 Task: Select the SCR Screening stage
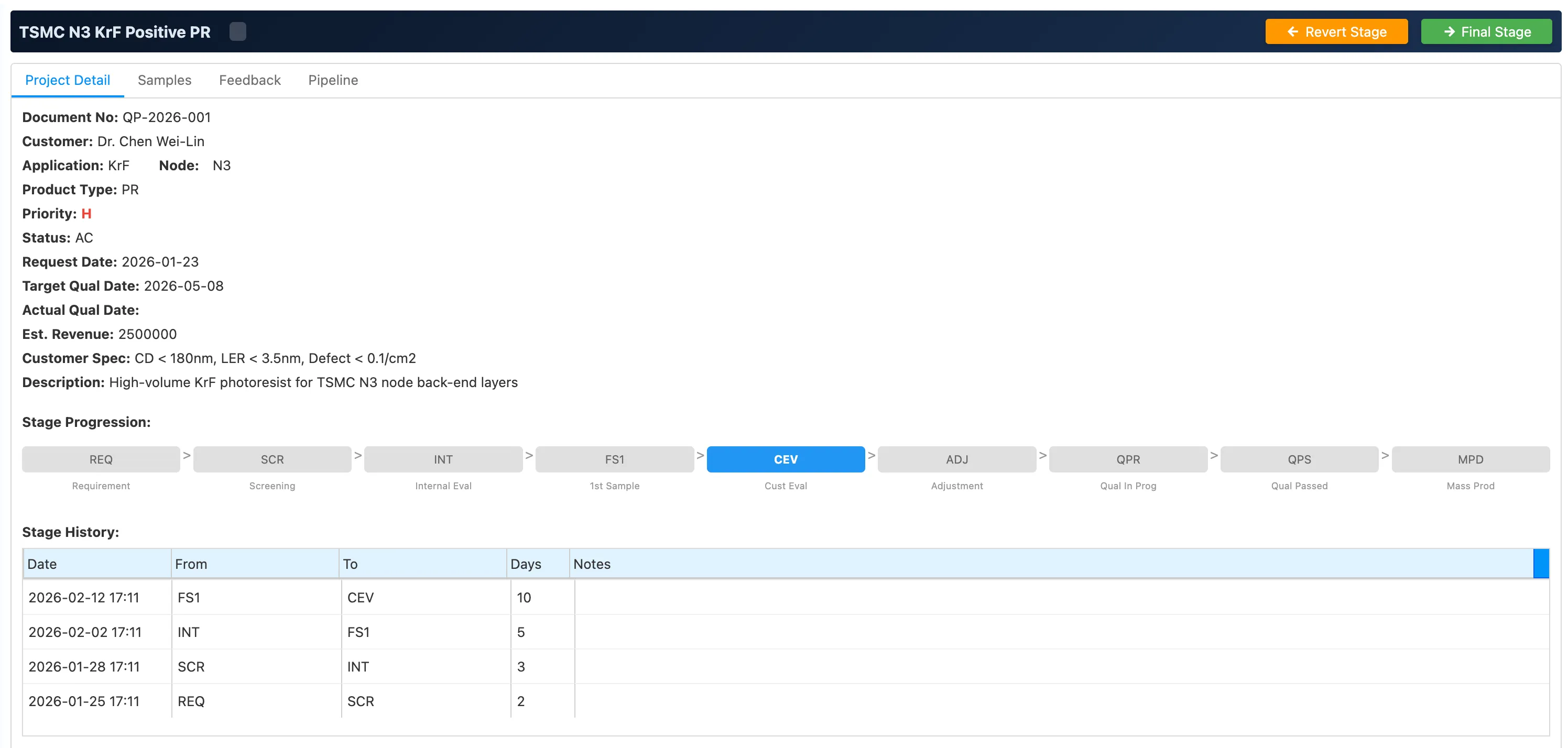[272, 459]
